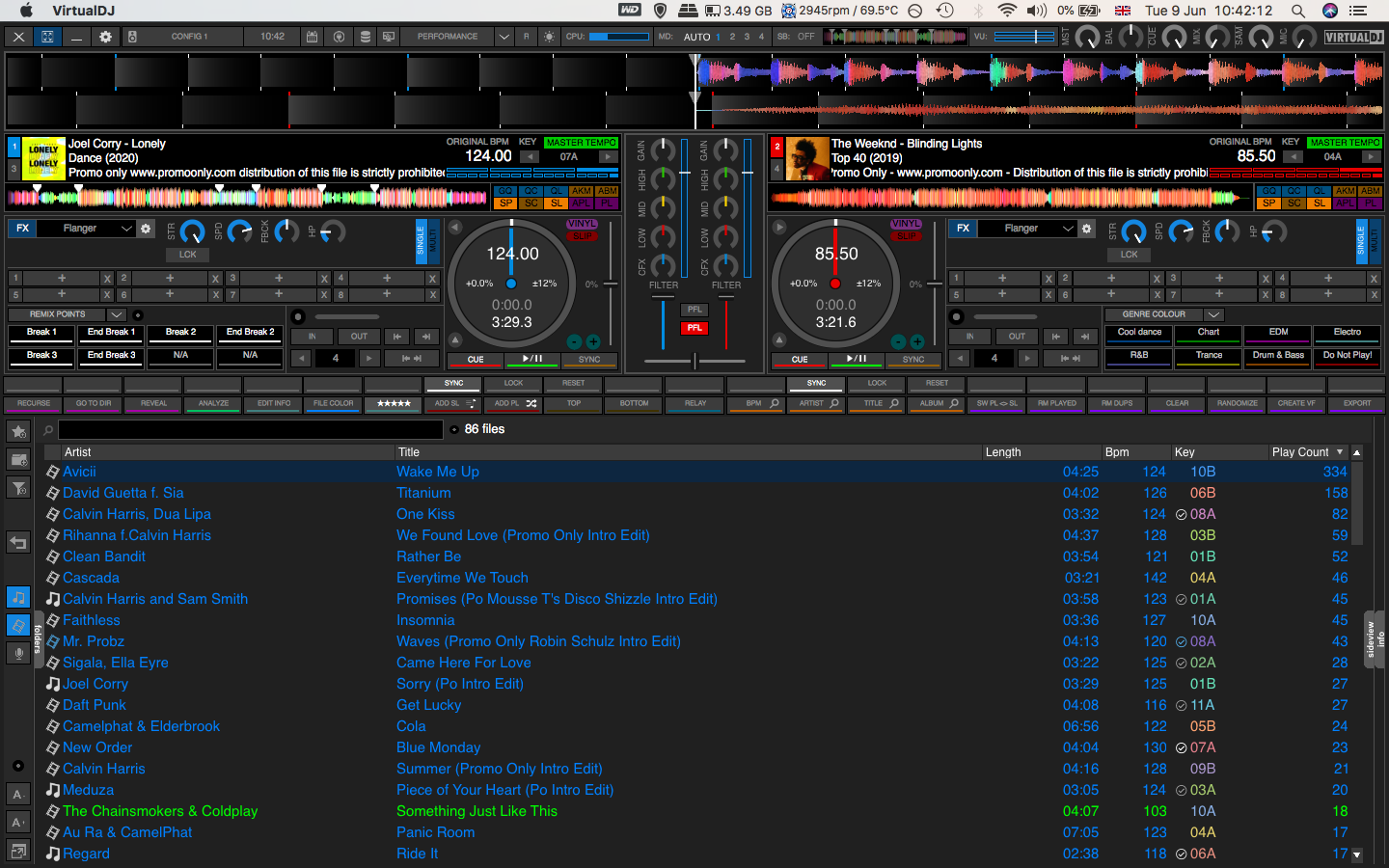Click the ANALYZE button
This screenshot has width=1389, height=868.
point(213,403)
